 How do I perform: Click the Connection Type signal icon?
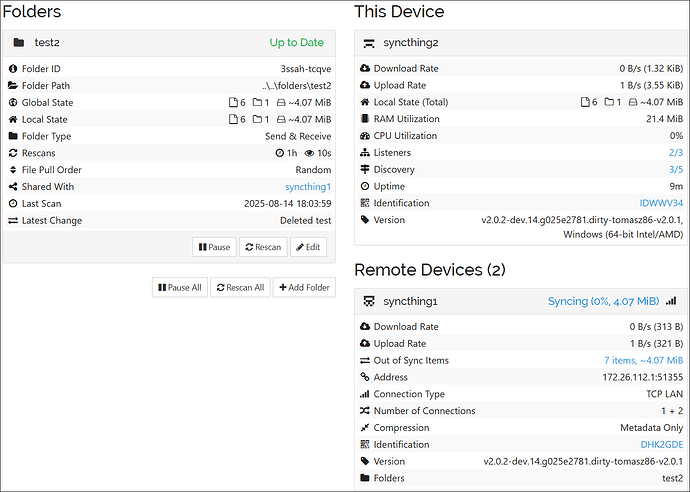365,394
